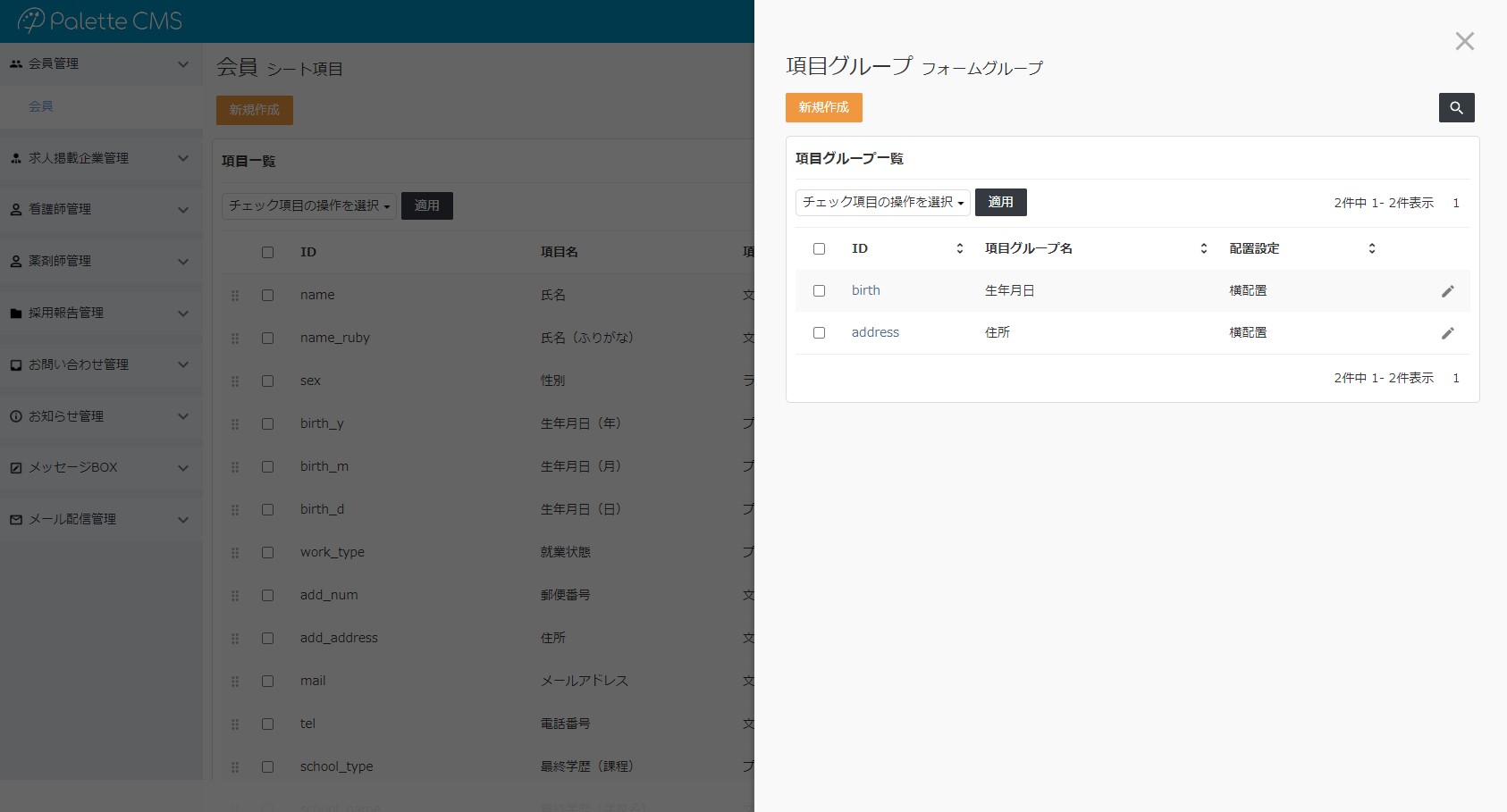This screenshot has height=812, width=1507.
Task: Expand the 求人掲載企業管理 chevron
Action: click(x=183, y=158)
